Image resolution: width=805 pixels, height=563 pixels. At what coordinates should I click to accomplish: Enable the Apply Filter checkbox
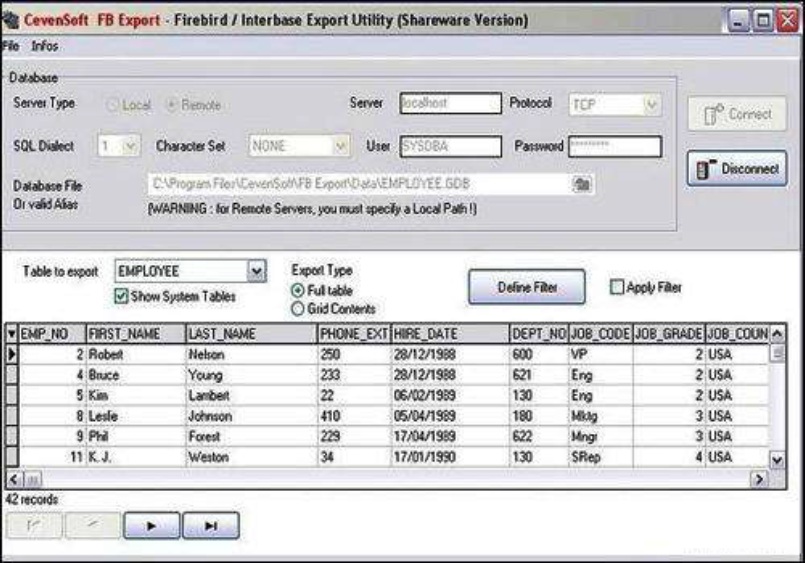click(x=617, y=287)
